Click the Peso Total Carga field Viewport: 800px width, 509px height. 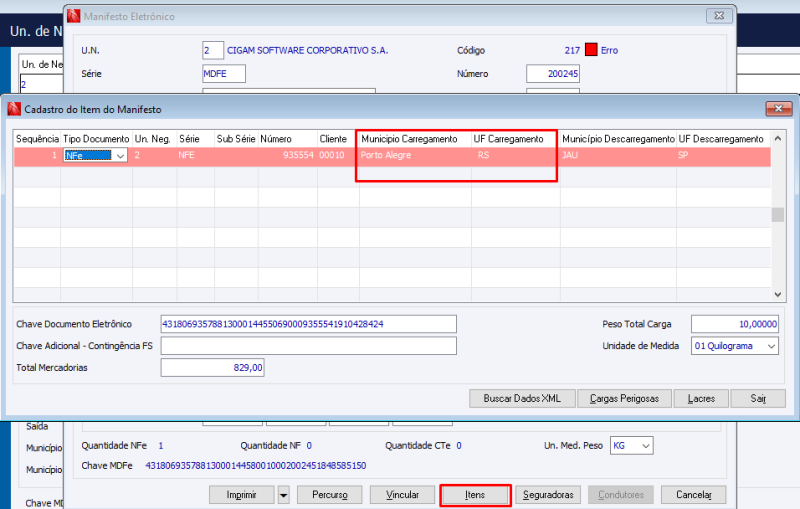pos(735,324)
